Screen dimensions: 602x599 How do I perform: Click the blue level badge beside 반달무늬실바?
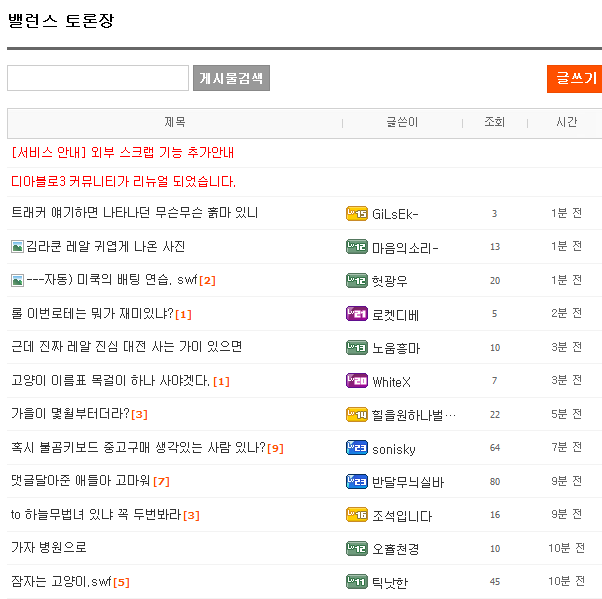coord(356,482)
